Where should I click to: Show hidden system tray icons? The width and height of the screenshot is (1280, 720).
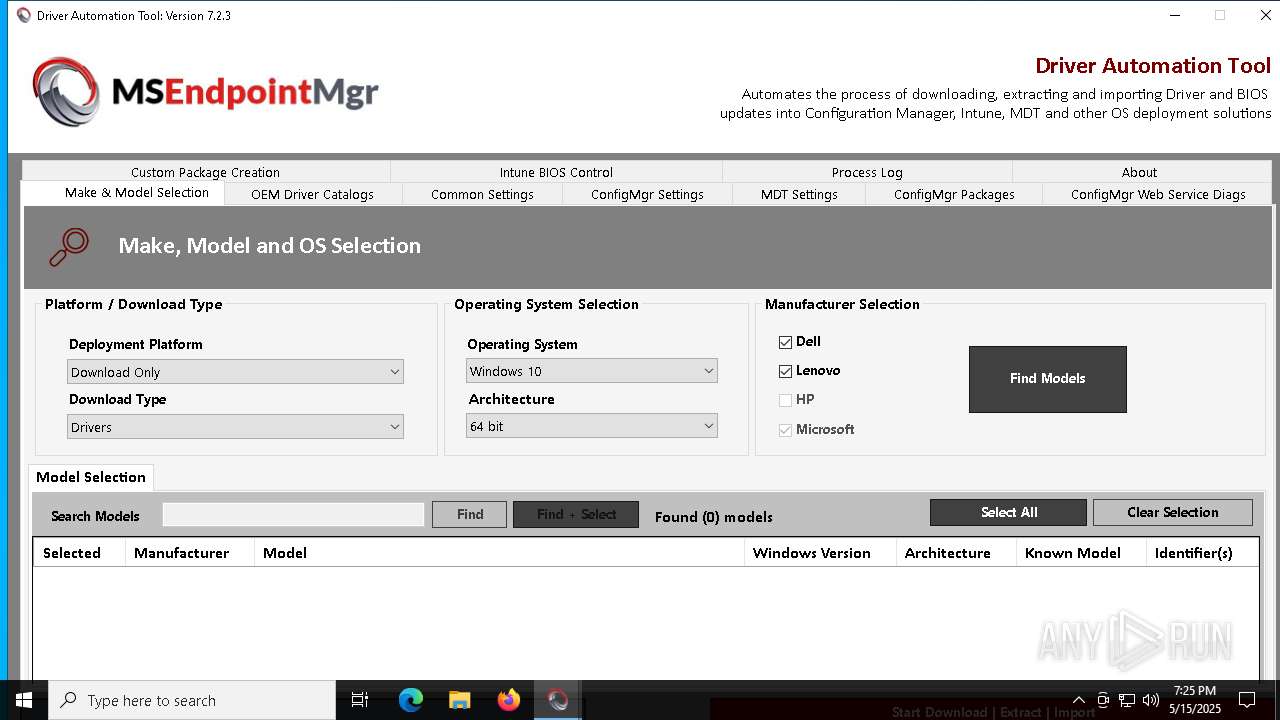tap(1078, 700)
